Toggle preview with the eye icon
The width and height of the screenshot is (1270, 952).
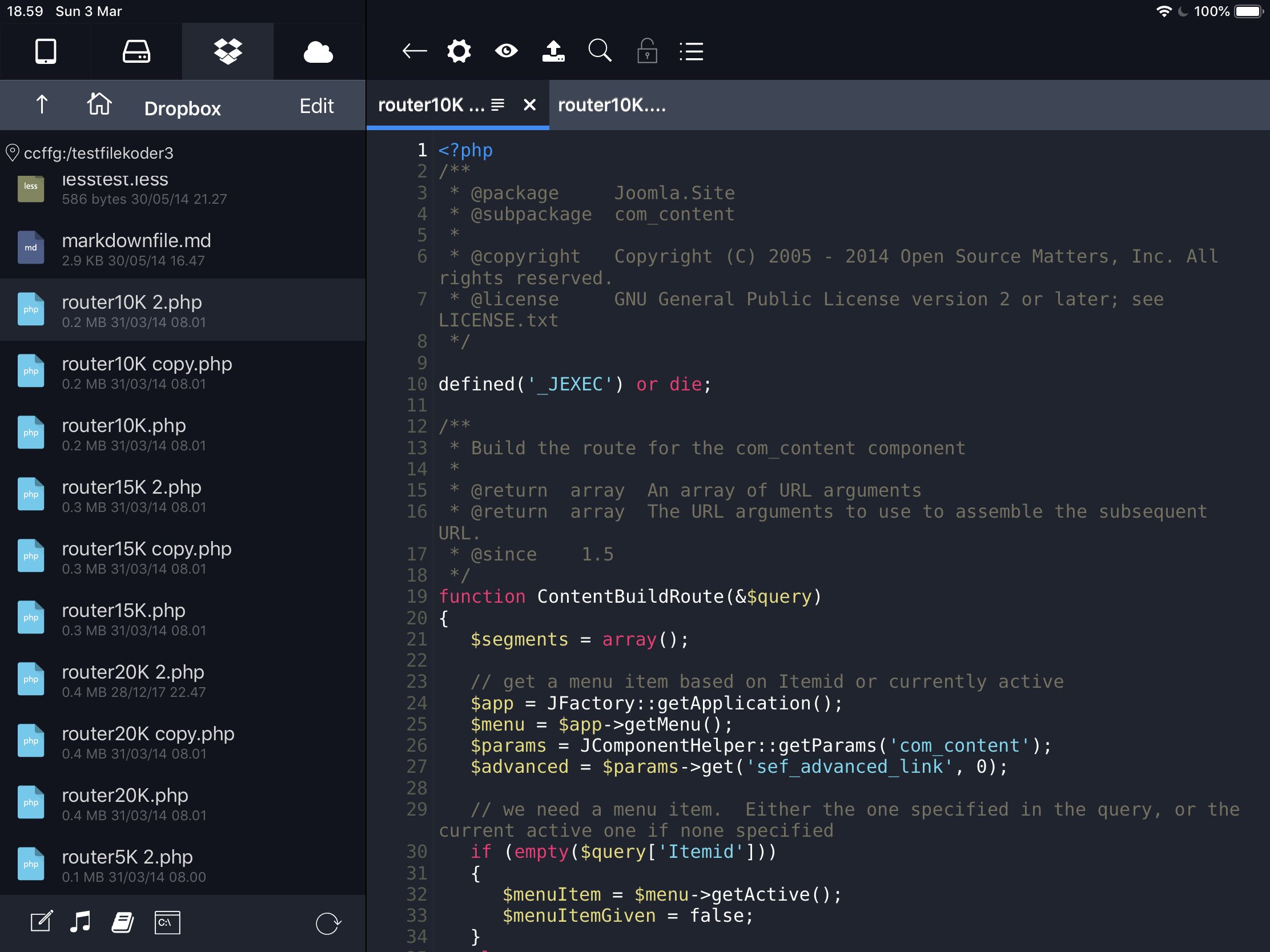[506, 51]
